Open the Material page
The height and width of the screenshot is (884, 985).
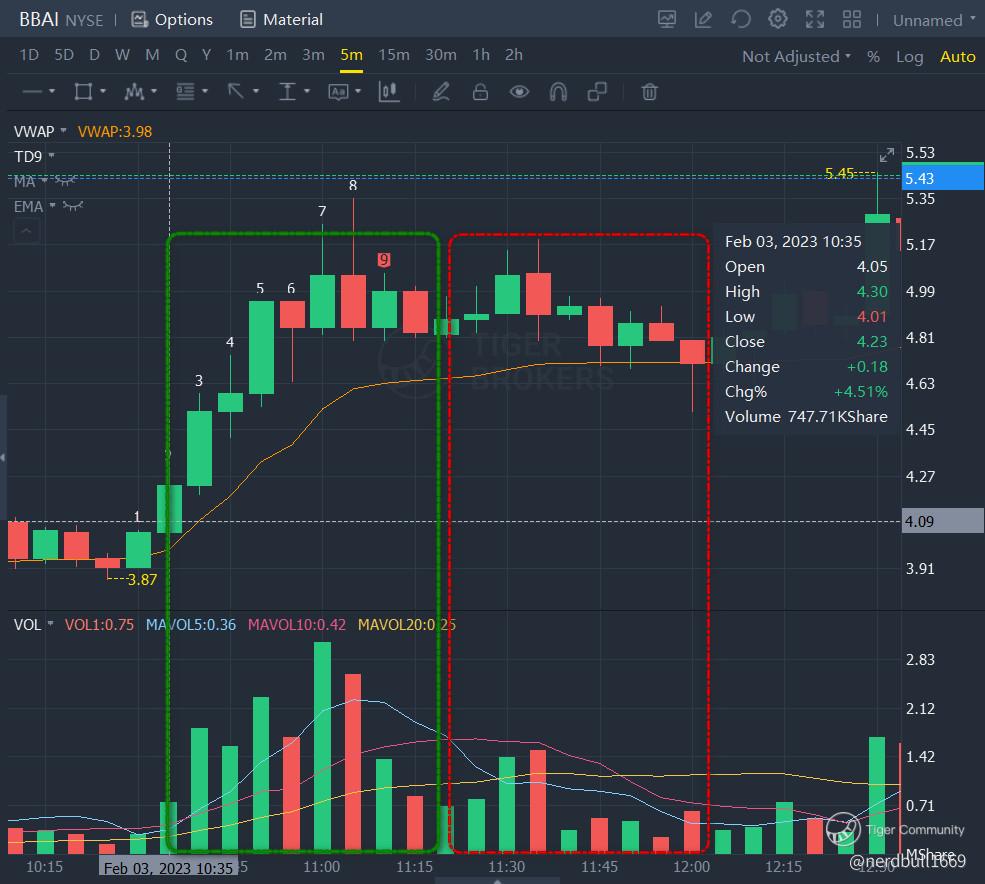point(281,19)
